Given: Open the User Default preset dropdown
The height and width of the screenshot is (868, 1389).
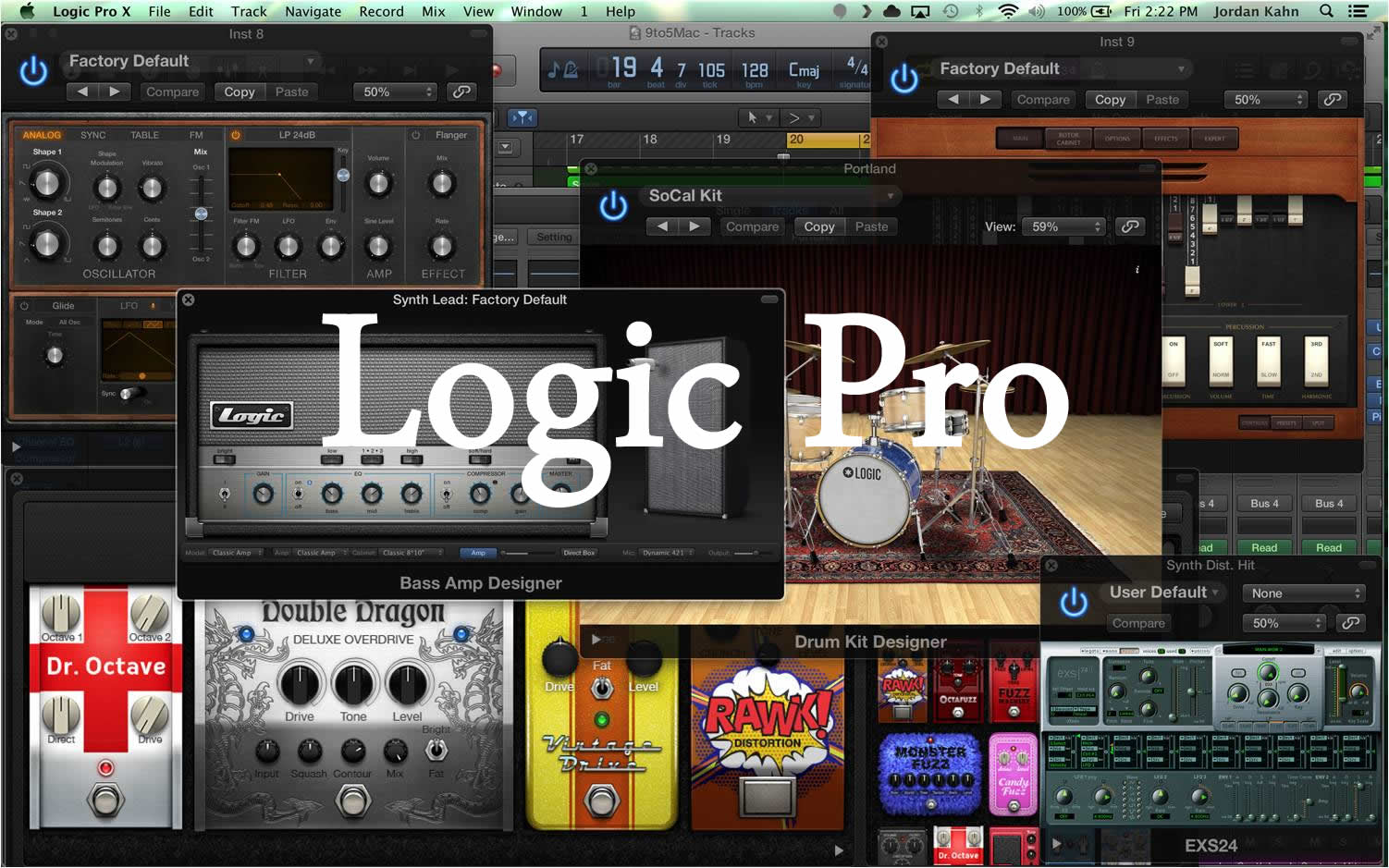Looking at the screenshot, I should pyautogui.click(x=1164, y=593).
